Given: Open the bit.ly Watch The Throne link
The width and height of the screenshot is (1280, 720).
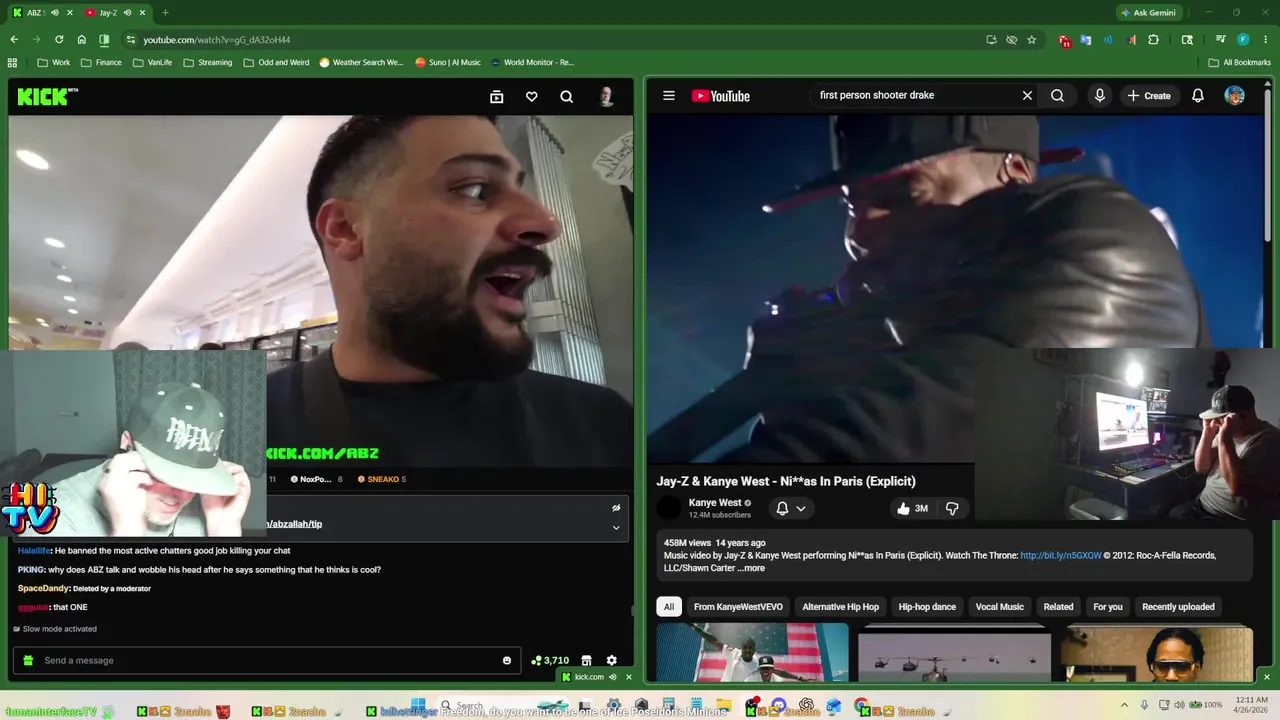Looking at the screenshot, I should [1061, 555].
